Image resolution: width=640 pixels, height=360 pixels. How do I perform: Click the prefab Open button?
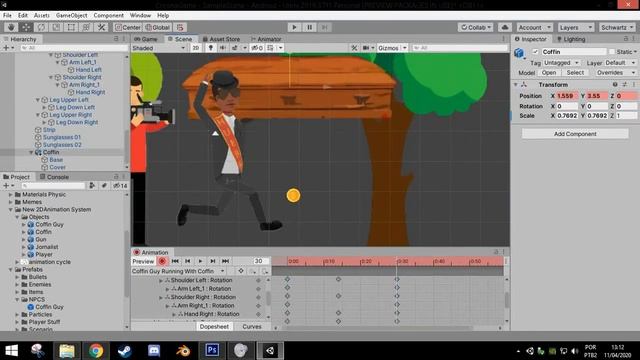549,73
